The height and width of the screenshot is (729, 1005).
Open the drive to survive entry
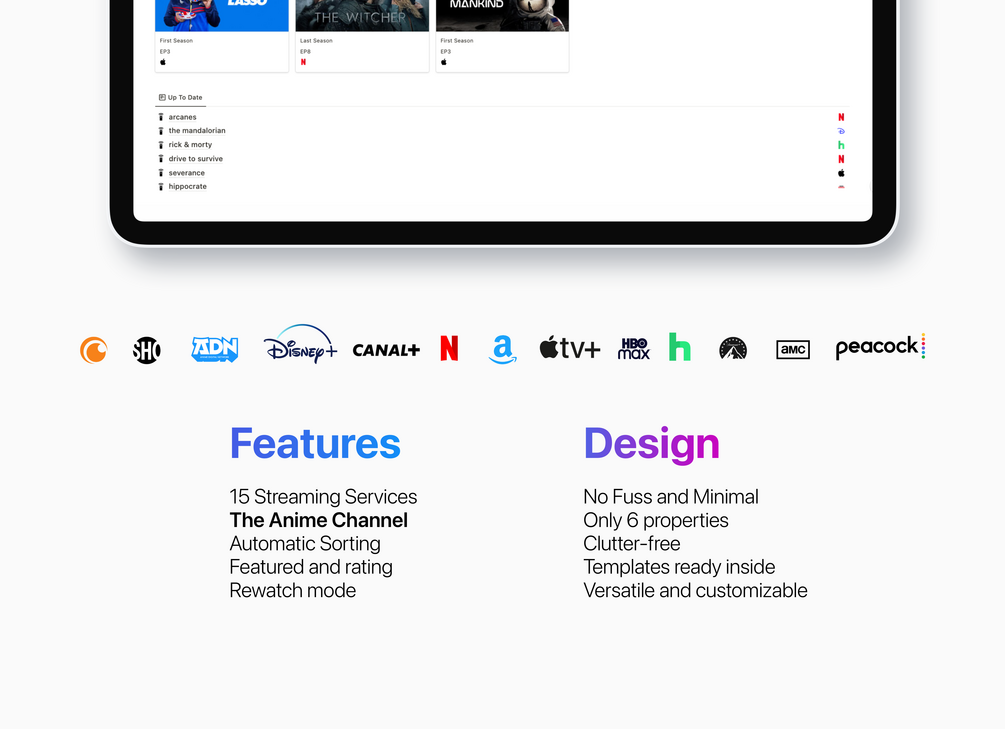click(195, 159)
